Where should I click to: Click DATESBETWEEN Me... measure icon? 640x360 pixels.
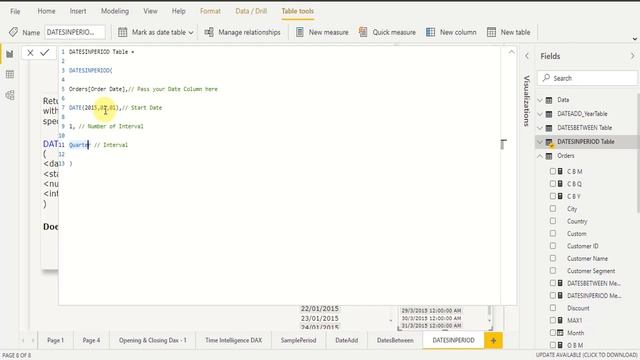[x=560, y=283]
